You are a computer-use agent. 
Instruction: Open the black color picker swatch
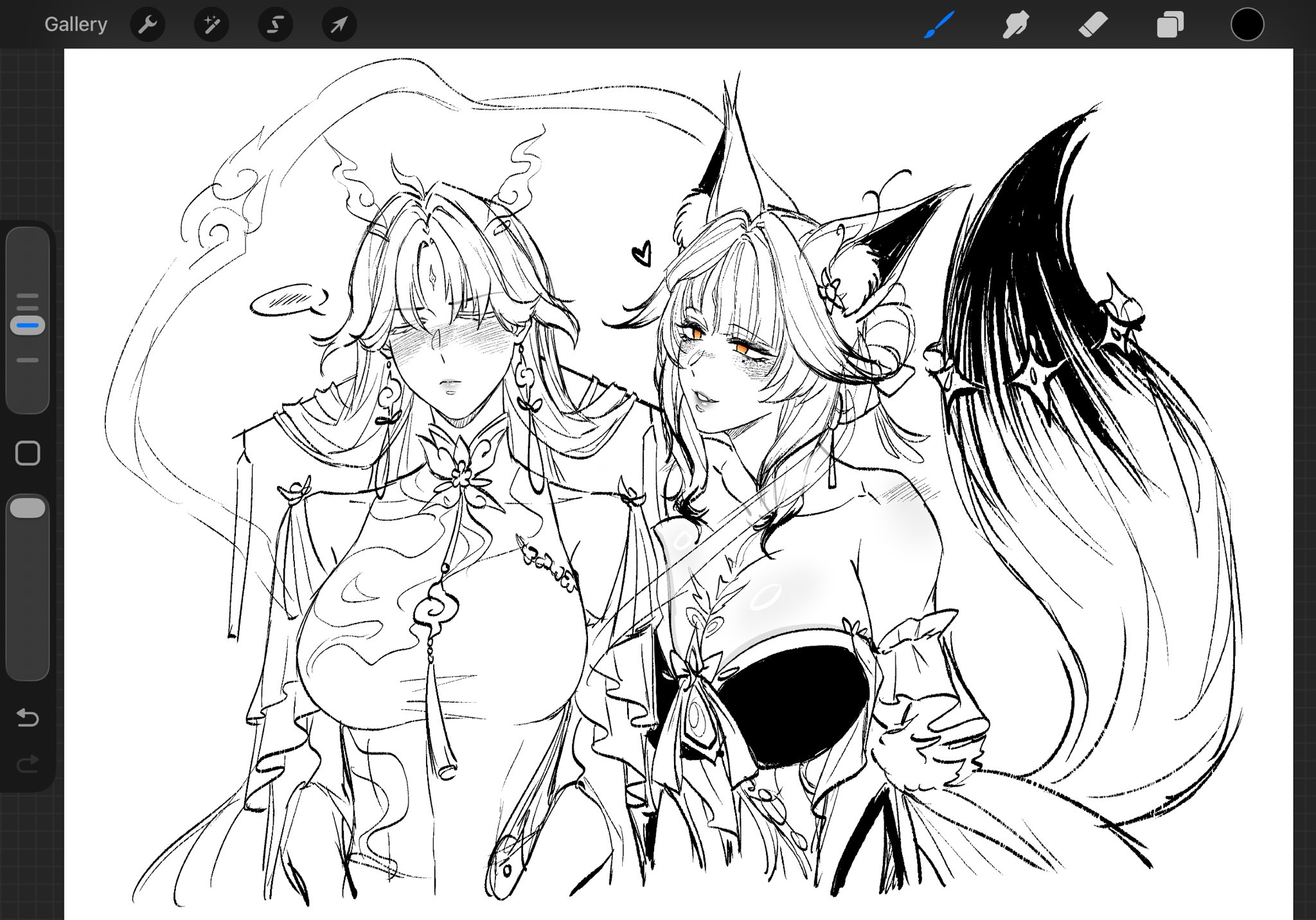[1247, 24]
